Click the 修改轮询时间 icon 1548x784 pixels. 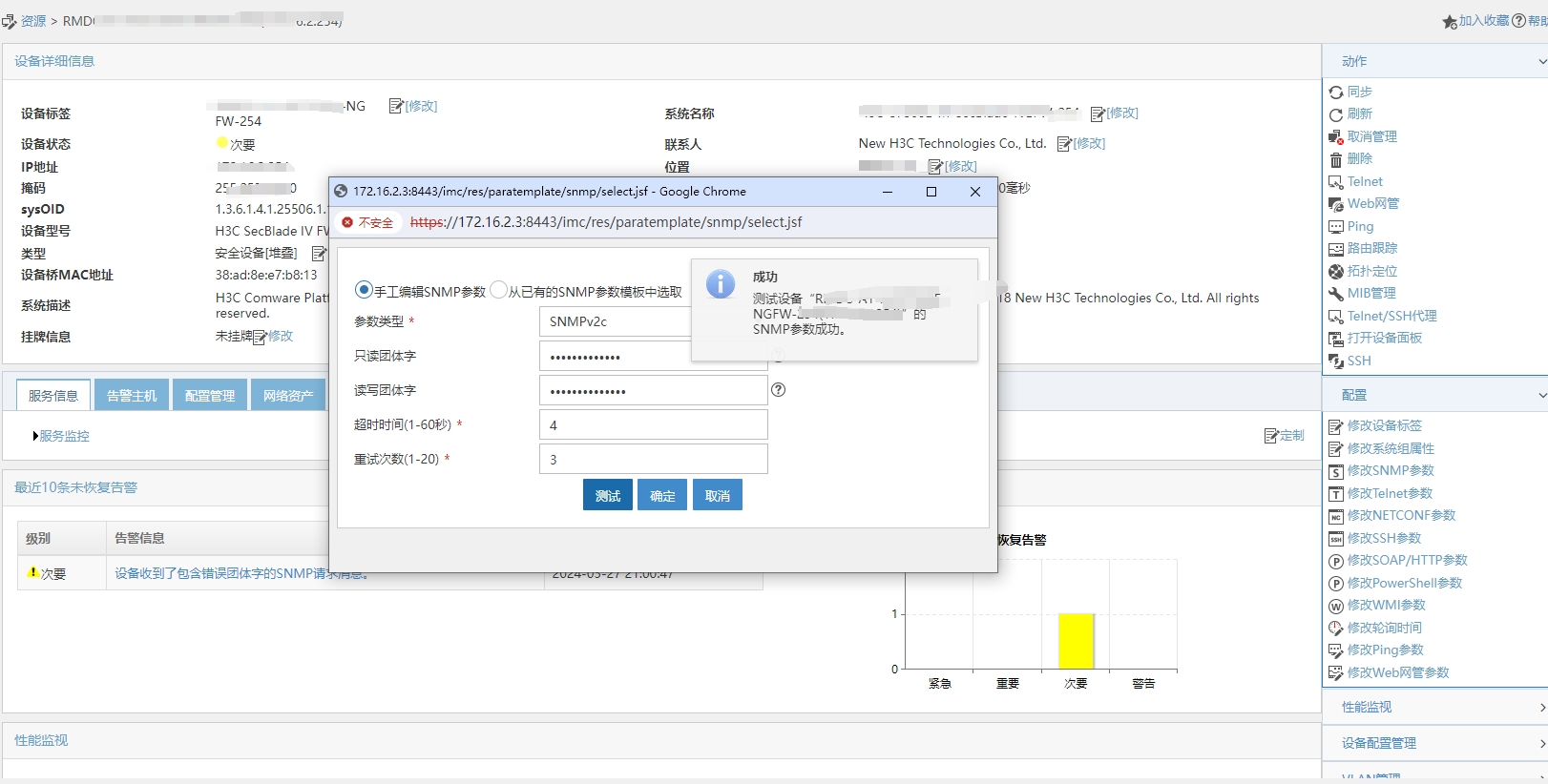[x=1336, y=629]
